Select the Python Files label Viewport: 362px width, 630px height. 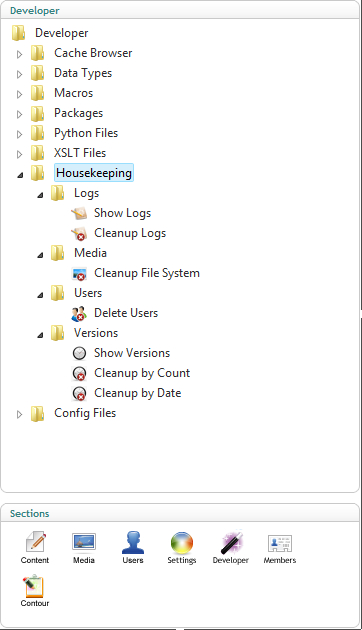coord(86,133)
